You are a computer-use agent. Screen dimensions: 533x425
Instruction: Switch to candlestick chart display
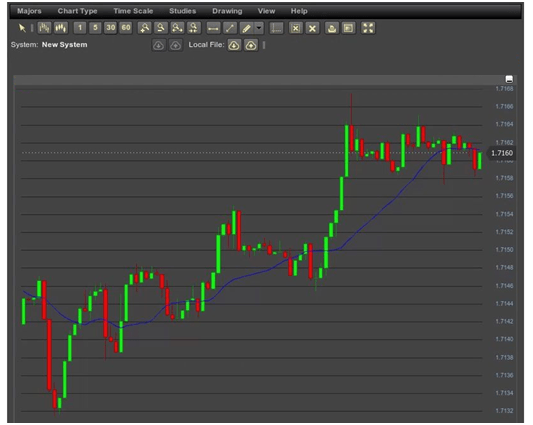point(61,28)
